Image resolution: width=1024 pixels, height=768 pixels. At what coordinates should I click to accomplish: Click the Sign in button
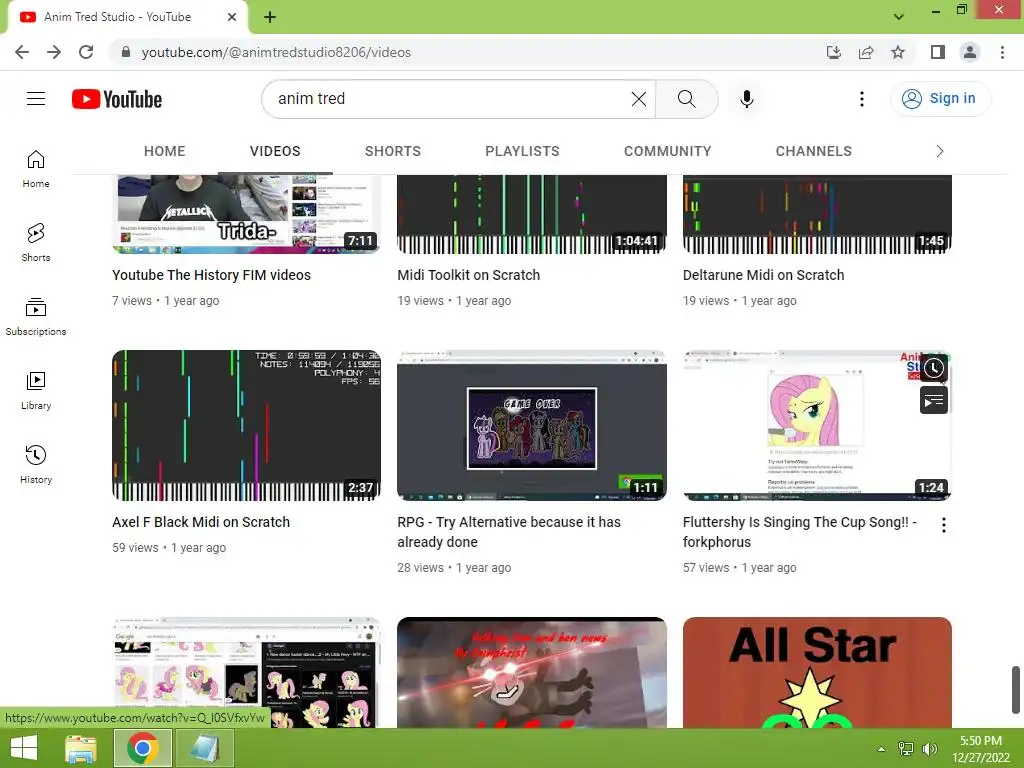(940, 99)
